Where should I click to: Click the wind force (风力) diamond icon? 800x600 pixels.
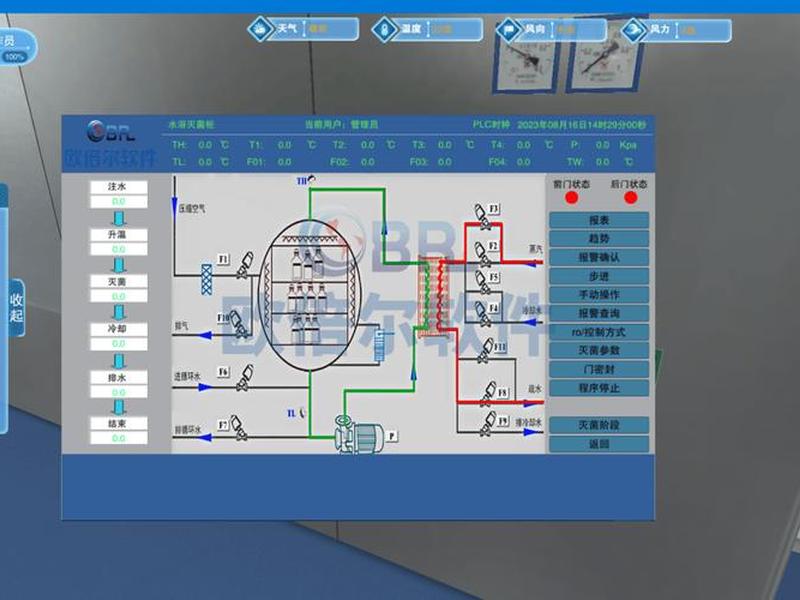[634, 30]
